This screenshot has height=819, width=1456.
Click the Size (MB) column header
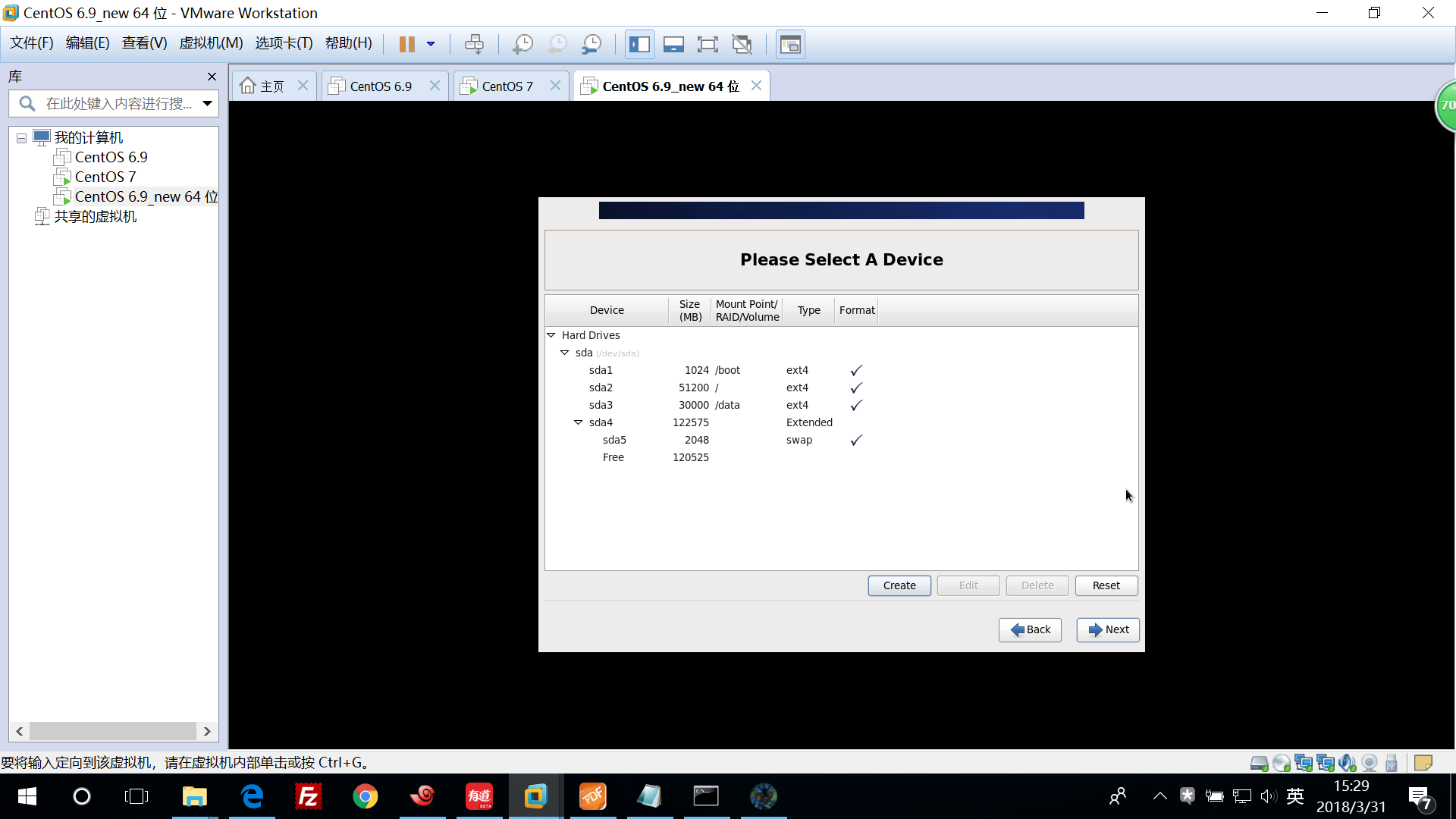coord(690,310)
